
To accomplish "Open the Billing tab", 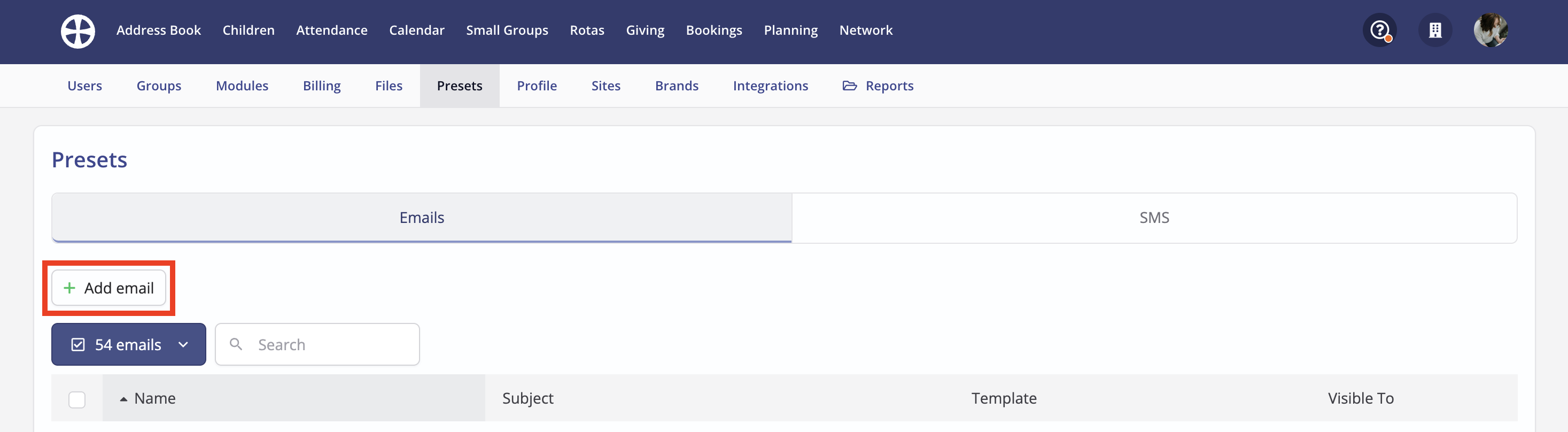I will click(322, 86).
